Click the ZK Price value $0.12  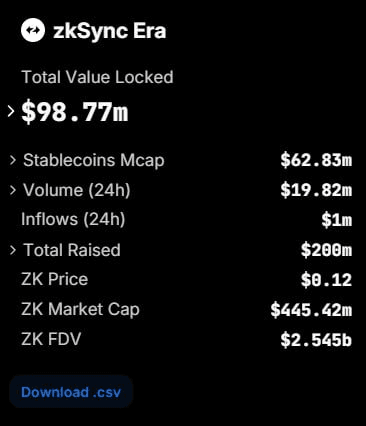[x=326, y=280]
